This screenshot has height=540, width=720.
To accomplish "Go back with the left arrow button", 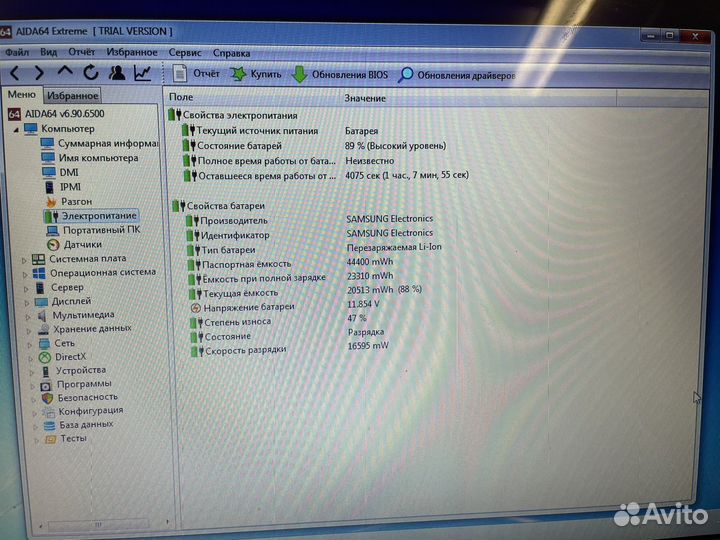I will [x=15, y=73].
